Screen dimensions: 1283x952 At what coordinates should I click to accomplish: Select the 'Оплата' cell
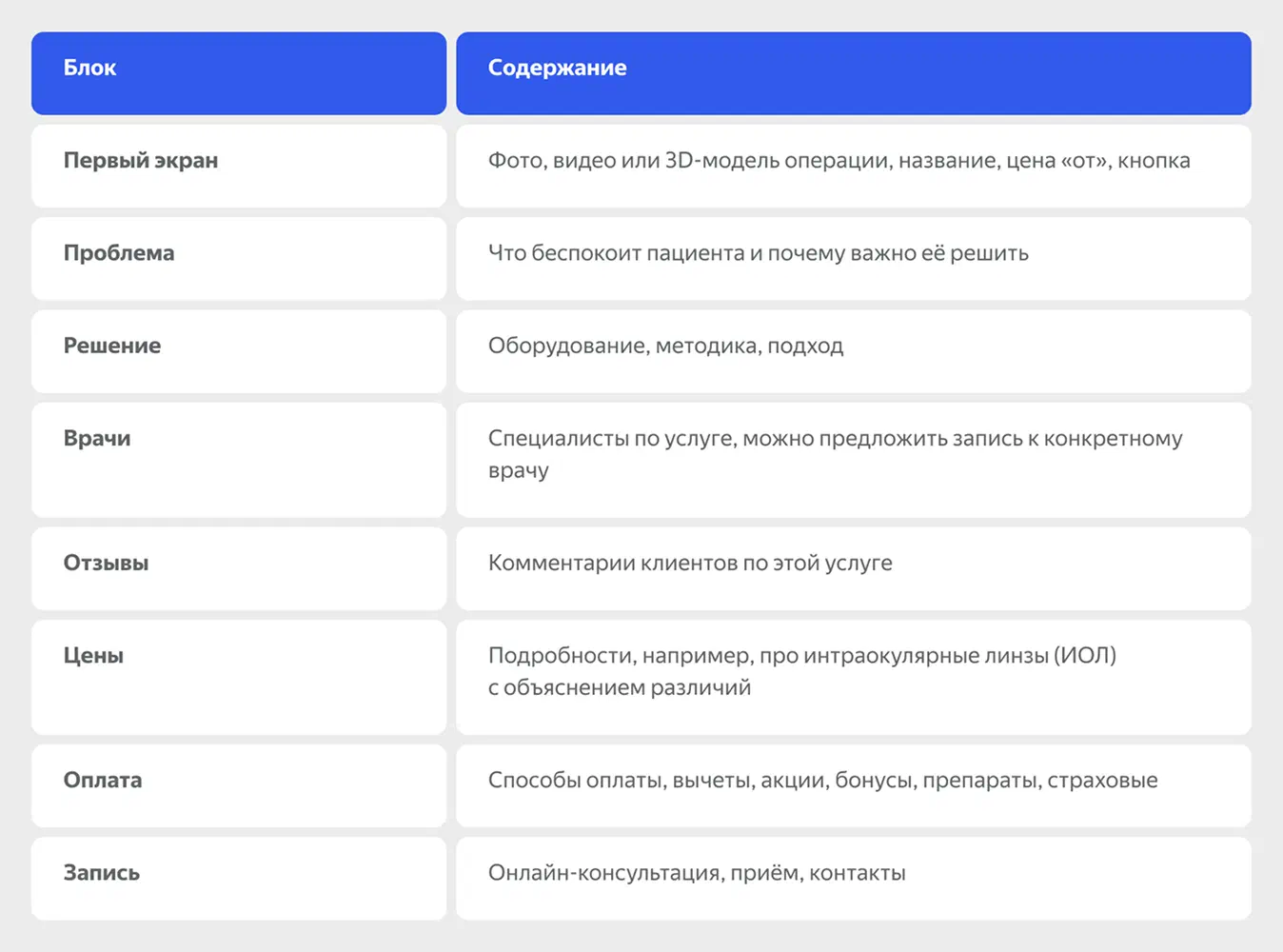tap(239, 785)
